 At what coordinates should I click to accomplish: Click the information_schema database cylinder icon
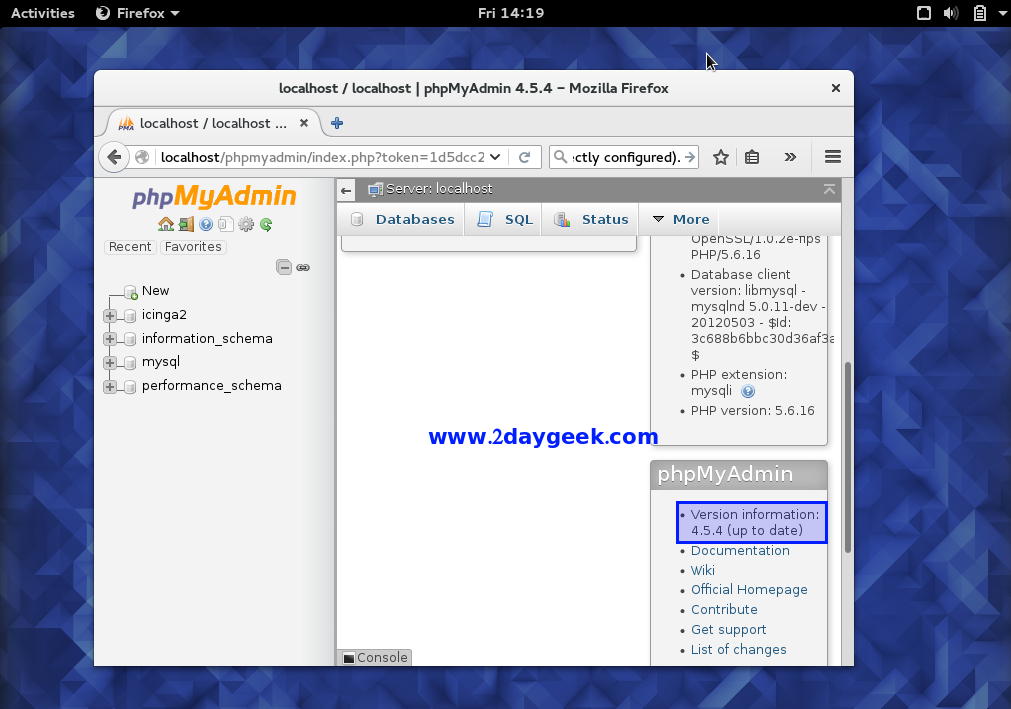click(x=130, y=339)
